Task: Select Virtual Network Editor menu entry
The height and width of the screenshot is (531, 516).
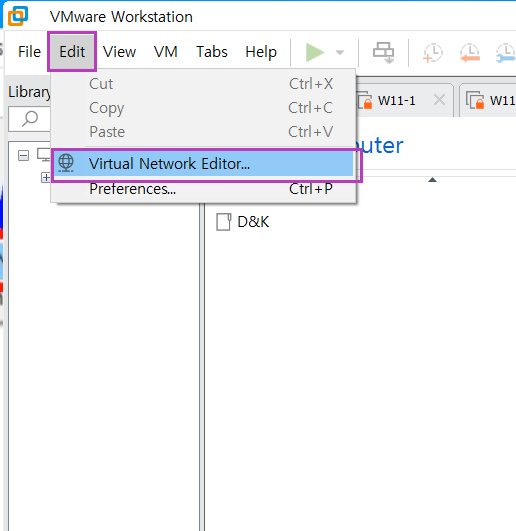Action: point(203,164)
